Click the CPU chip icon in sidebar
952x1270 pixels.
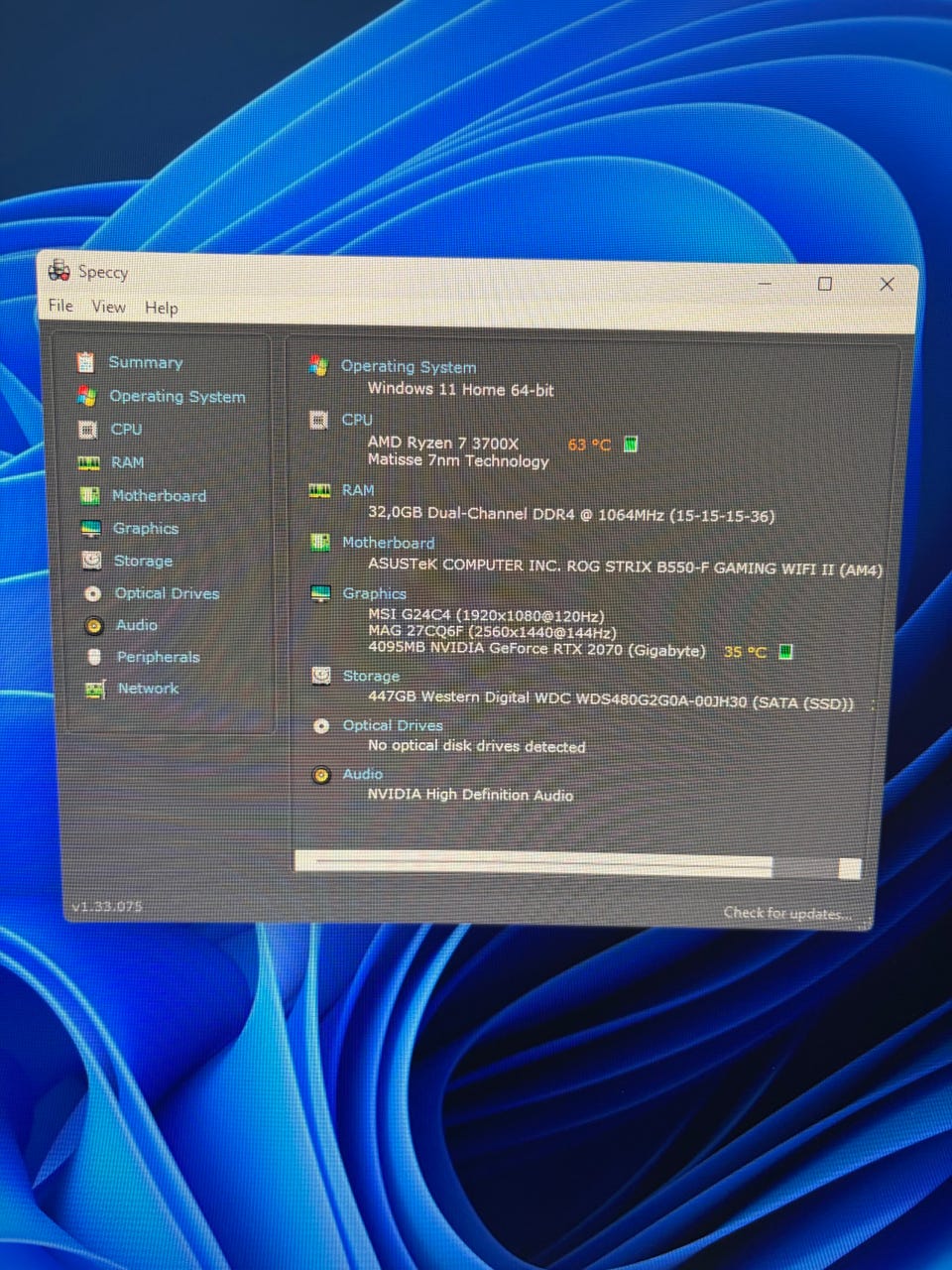point(88,429)
